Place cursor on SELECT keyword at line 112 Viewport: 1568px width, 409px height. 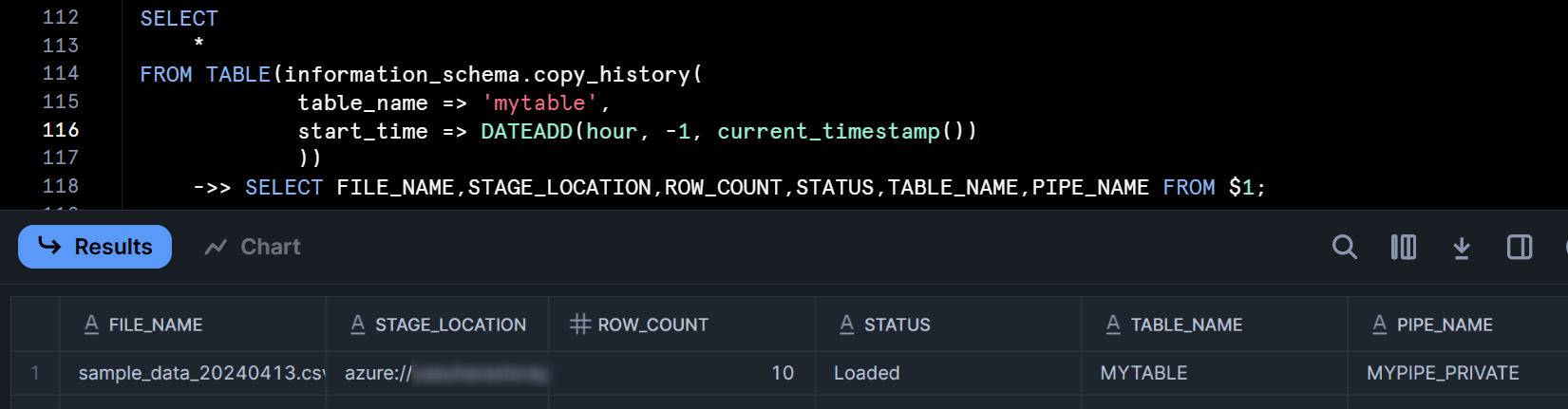pyautogui.click(x=179, y=18)
